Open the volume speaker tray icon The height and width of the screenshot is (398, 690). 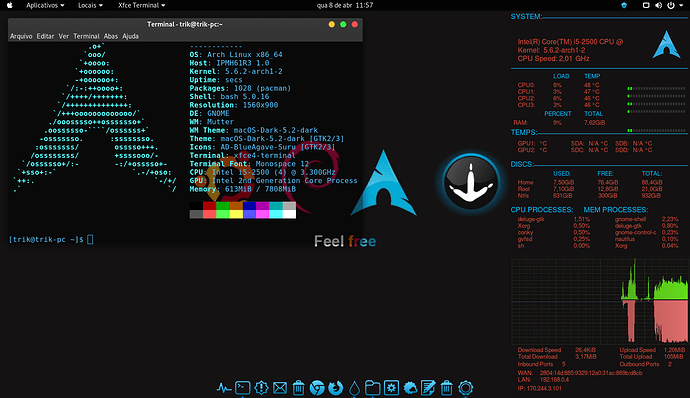658,5
